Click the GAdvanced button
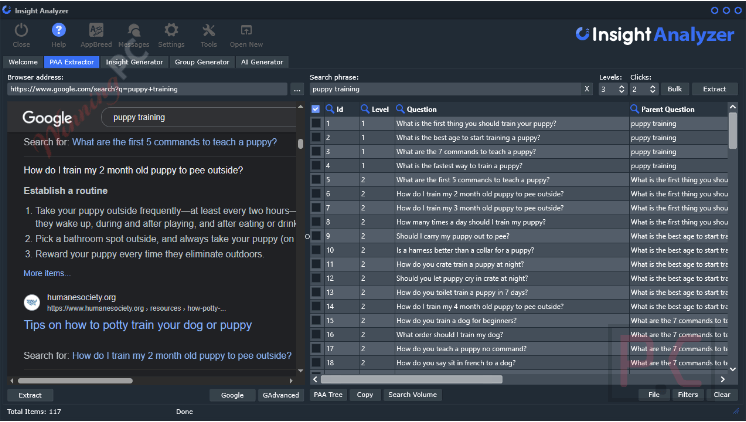Viewport: 746px width, 422px height. coord(281,395)
